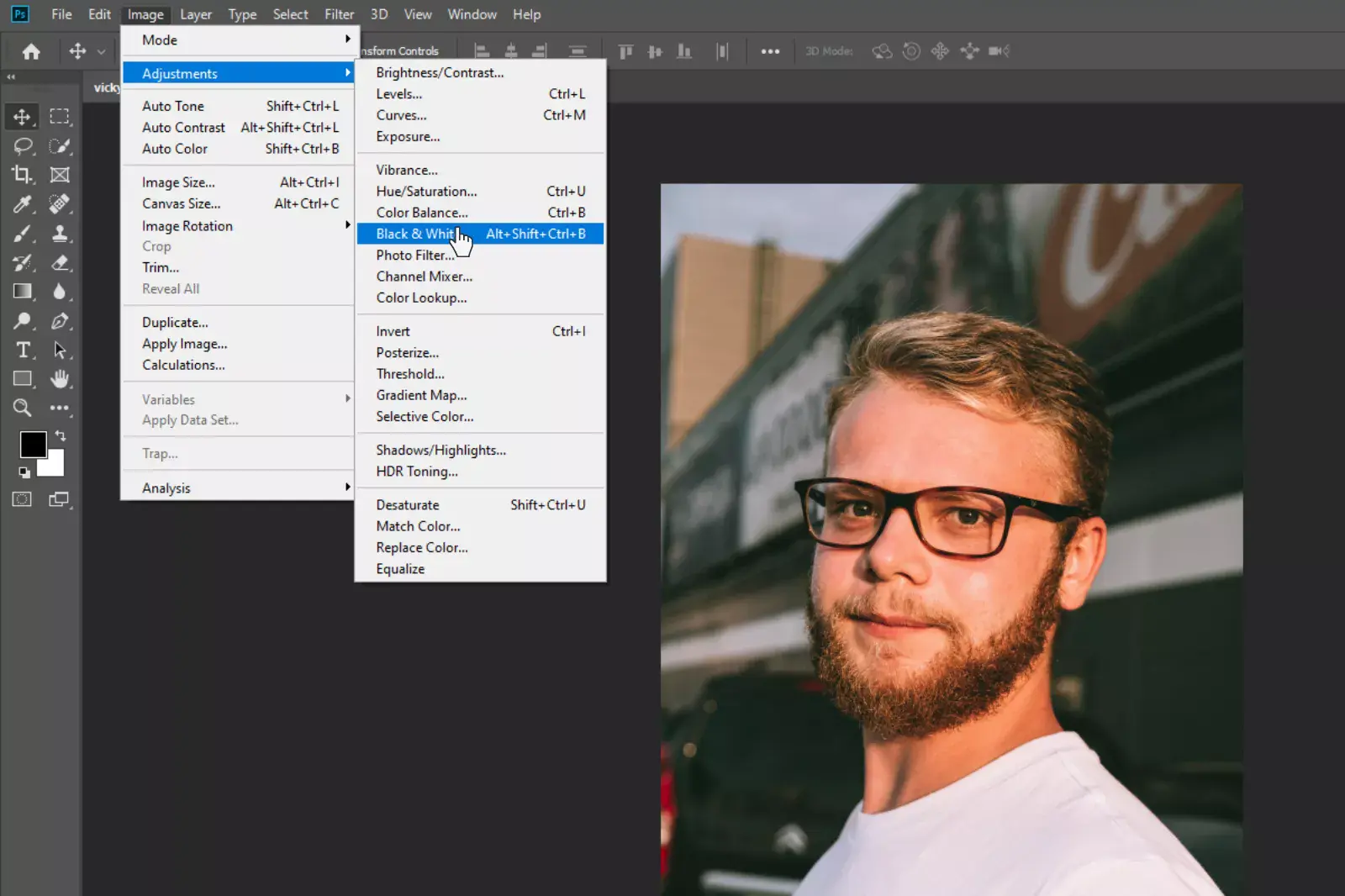Reset colors to default black and white
The width and height of the screenshot is (1345, 896).
coord(25,473)
